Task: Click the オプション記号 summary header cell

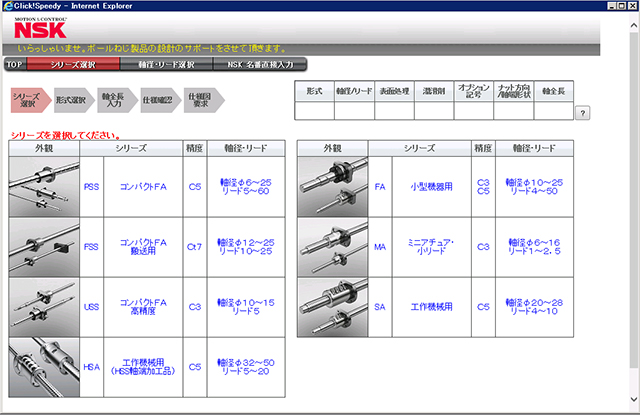Action: coord(473,91)
